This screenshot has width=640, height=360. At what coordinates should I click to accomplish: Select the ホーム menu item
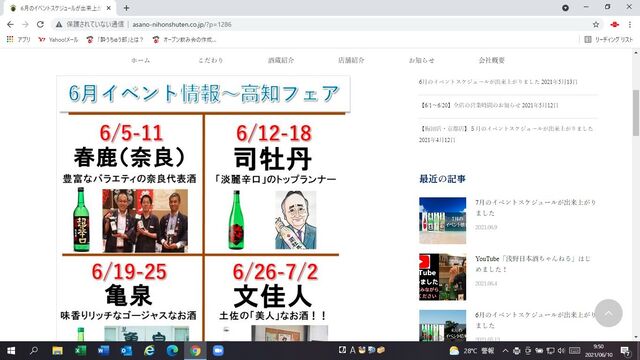pos(140,60)
